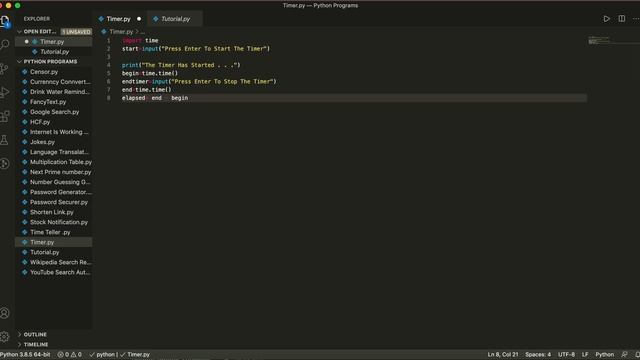Image resolution: width=640 pixels, height=360 pixels.
Task: Open the editor More Actions menu
Action: pyautogui.click(x=636, y=19)
